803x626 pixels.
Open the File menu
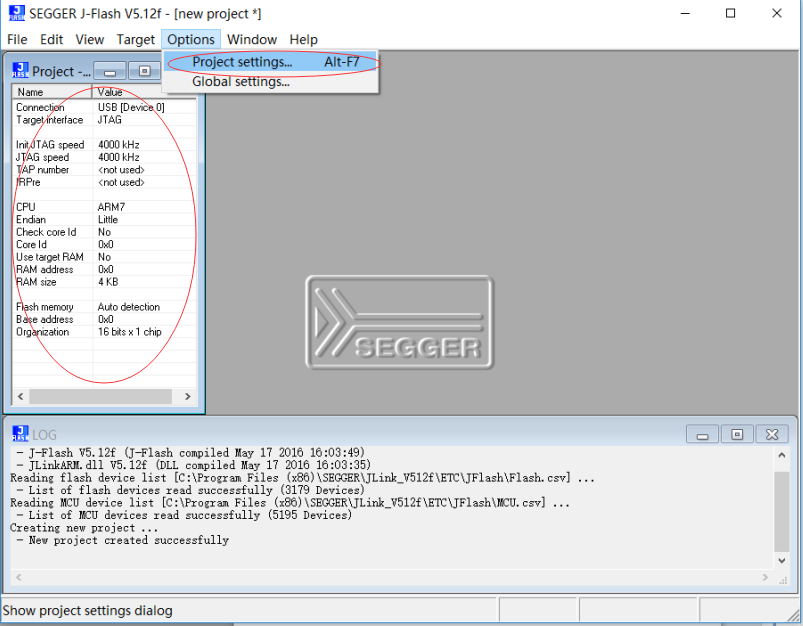(16, 39)
